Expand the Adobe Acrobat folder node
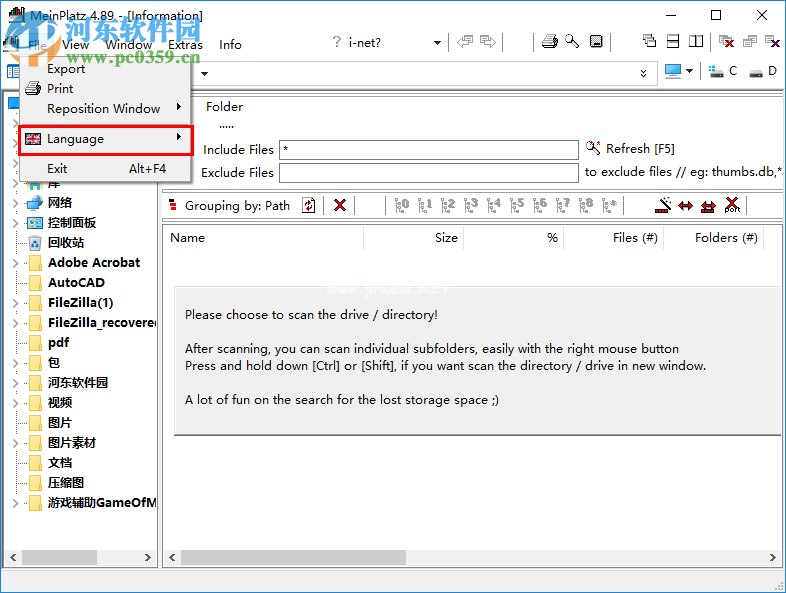786x593 pixels. pyautogui.click(x=15, y=263)
